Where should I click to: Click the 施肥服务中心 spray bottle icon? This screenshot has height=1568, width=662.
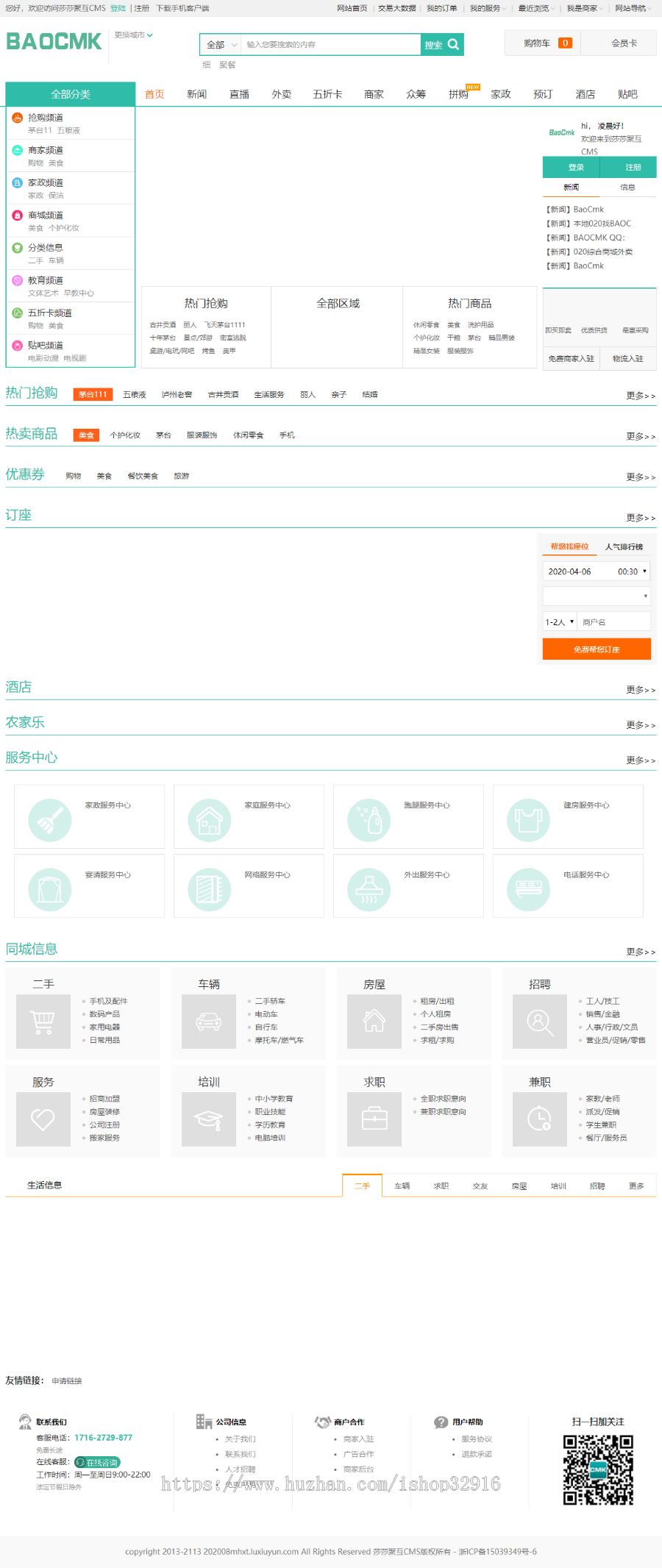369,820
